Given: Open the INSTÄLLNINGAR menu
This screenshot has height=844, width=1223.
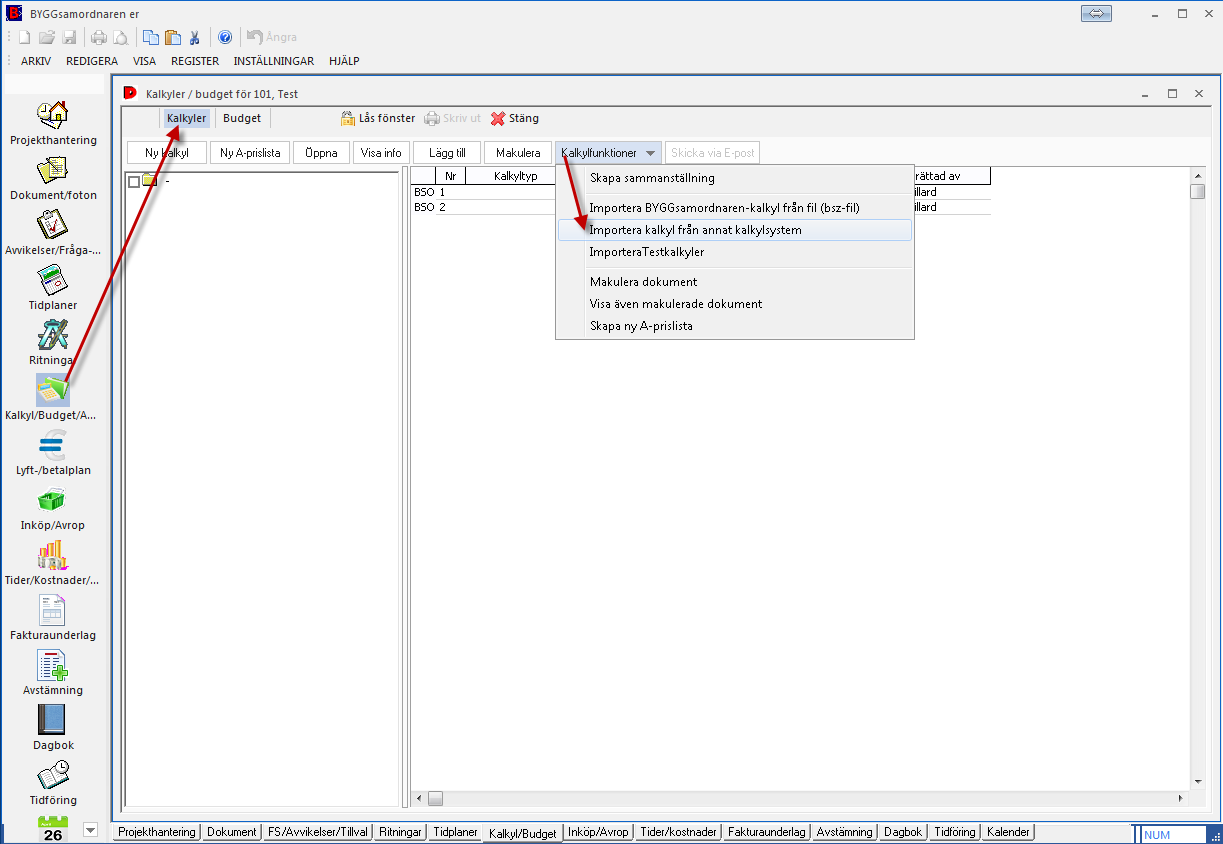Looking at the screenshot, I should [274, 61].
